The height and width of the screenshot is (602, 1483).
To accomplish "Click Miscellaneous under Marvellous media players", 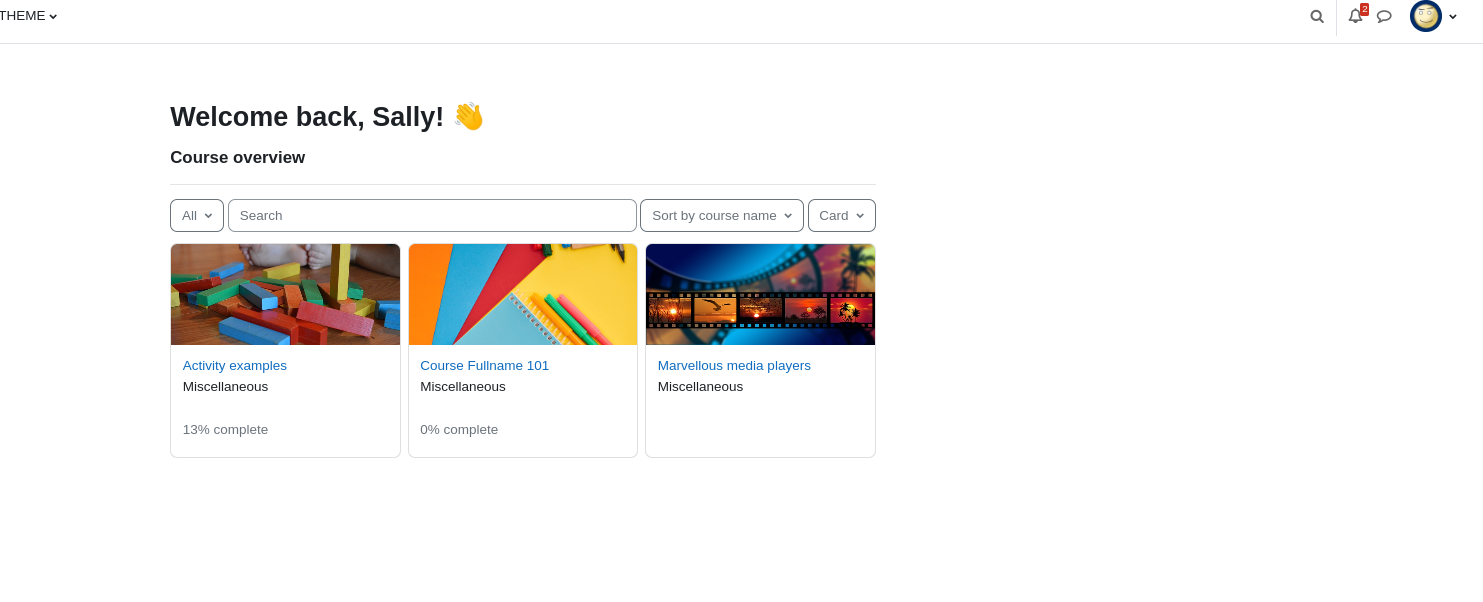I will (x=700, y=386).
